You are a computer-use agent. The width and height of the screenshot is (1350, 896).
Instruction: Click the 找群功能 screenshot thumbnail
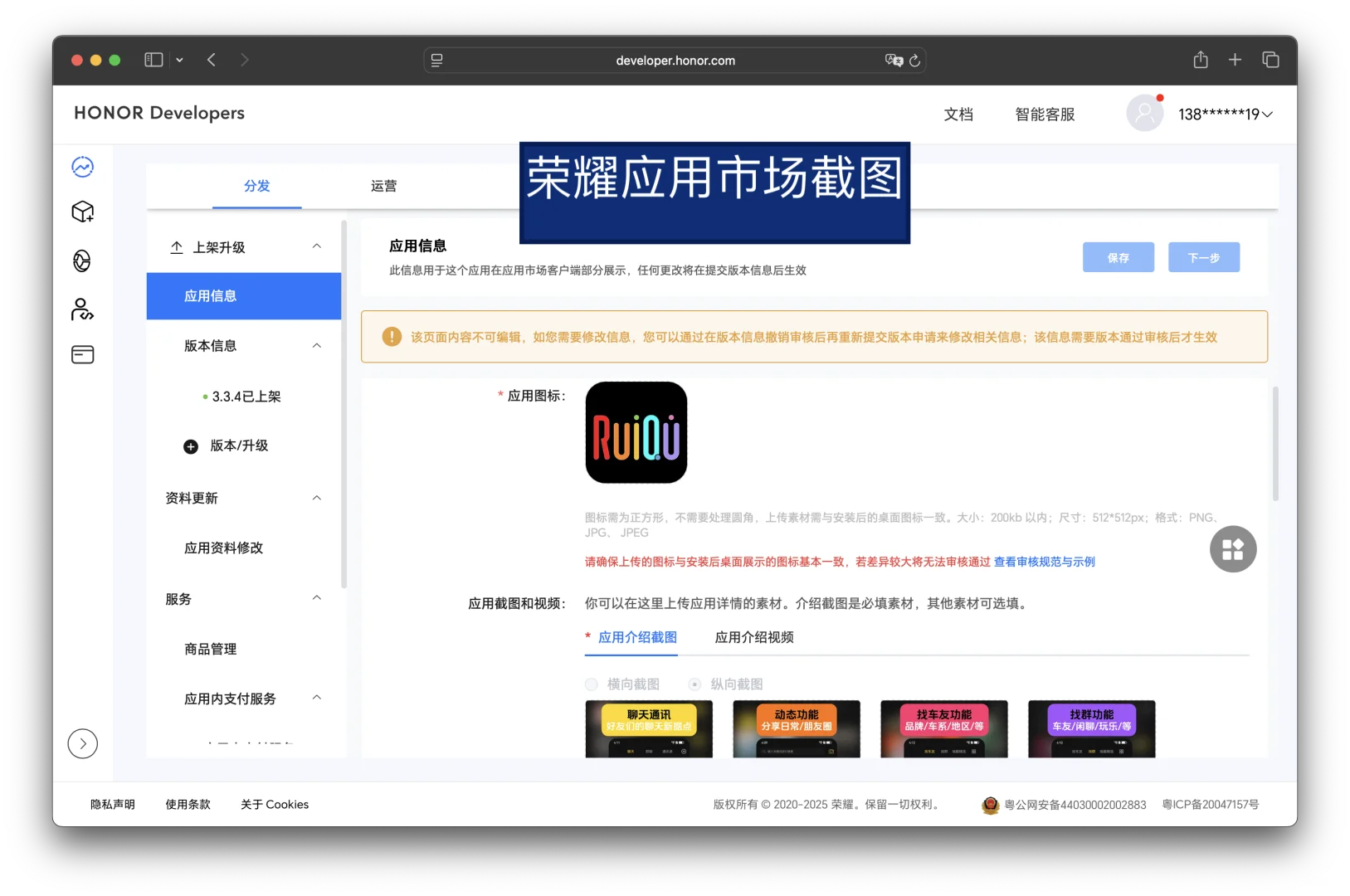coord(1092,729)
